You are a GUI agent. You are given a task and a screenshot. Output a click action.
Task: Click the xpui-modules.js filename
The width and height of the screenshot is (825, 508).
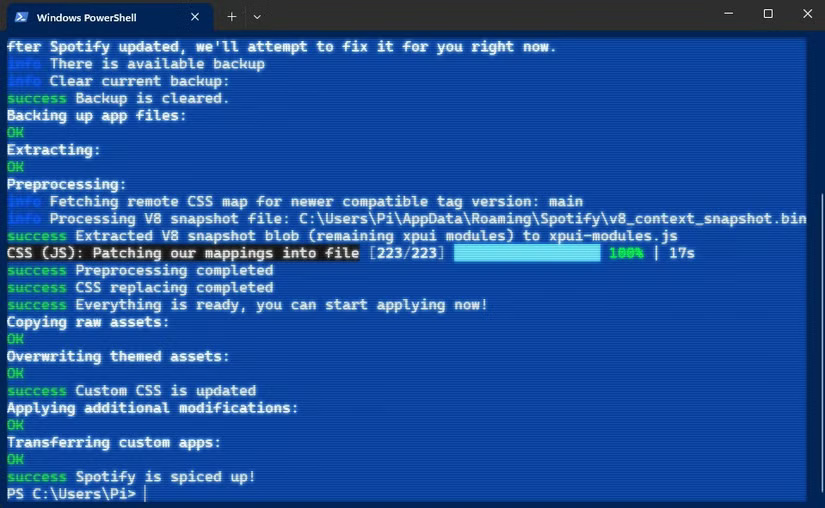(x=613, y=236)
